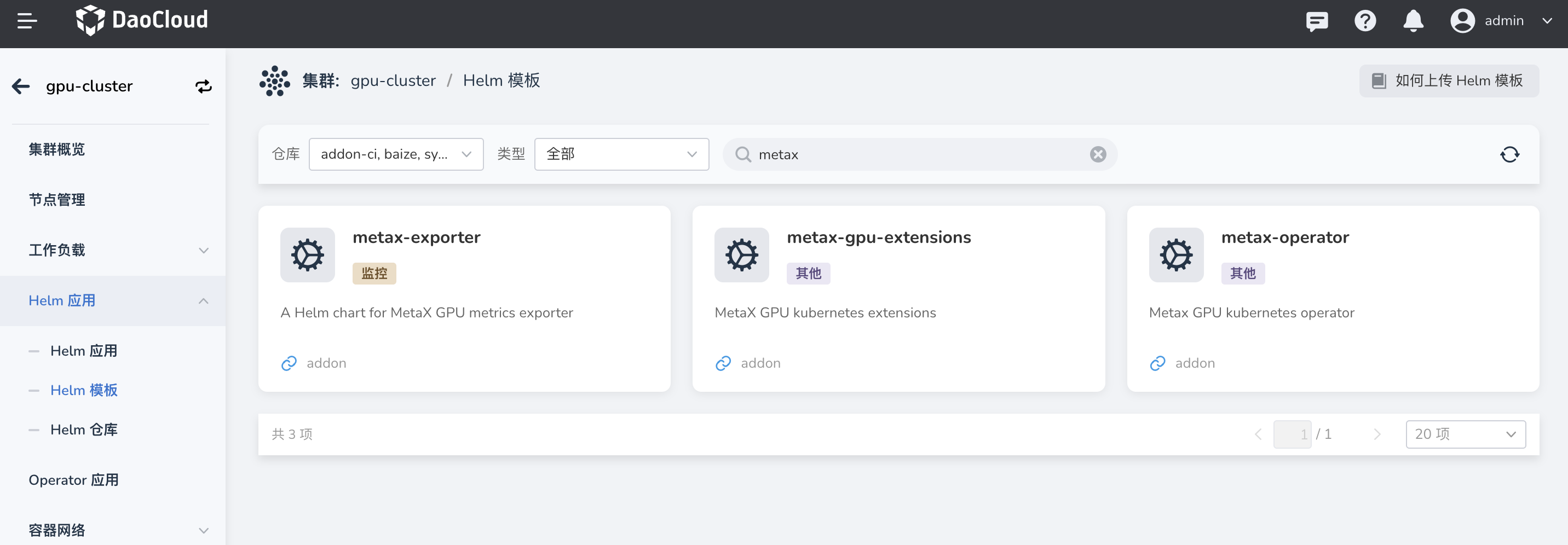Click the help question mark icon
Image resolution: width=1568 pixels, height=545 pixels.
pyautogui.click(x=1365, y=21)
